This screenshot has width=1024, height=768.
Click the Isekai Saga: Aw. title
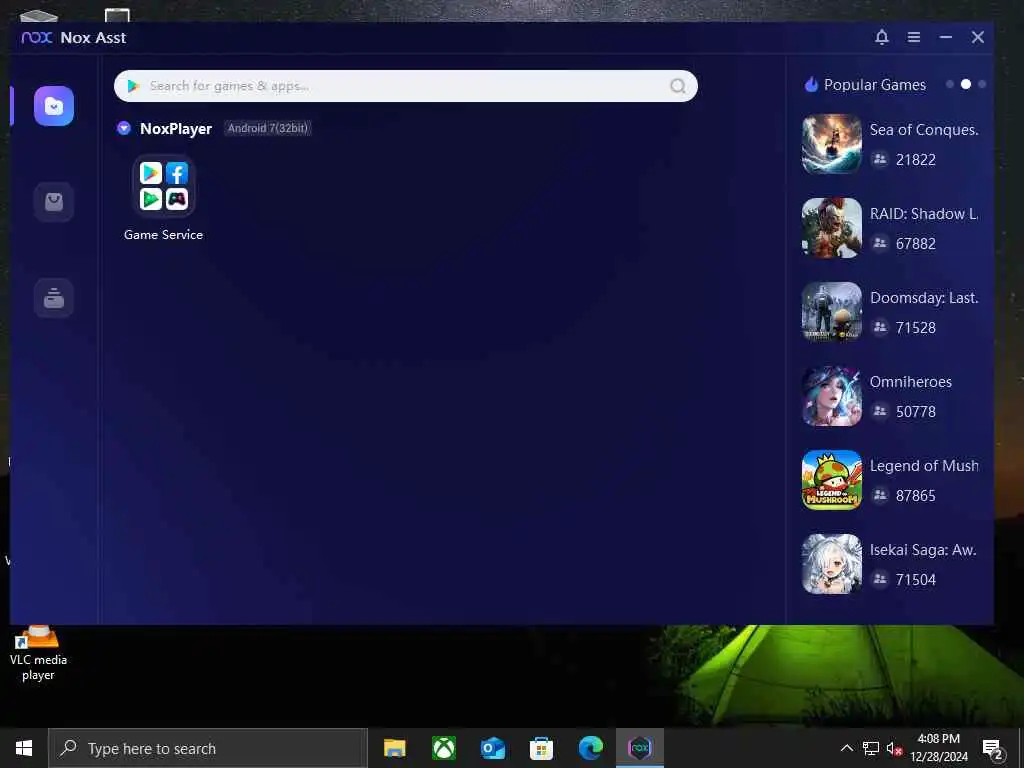[x=923, y=550]
